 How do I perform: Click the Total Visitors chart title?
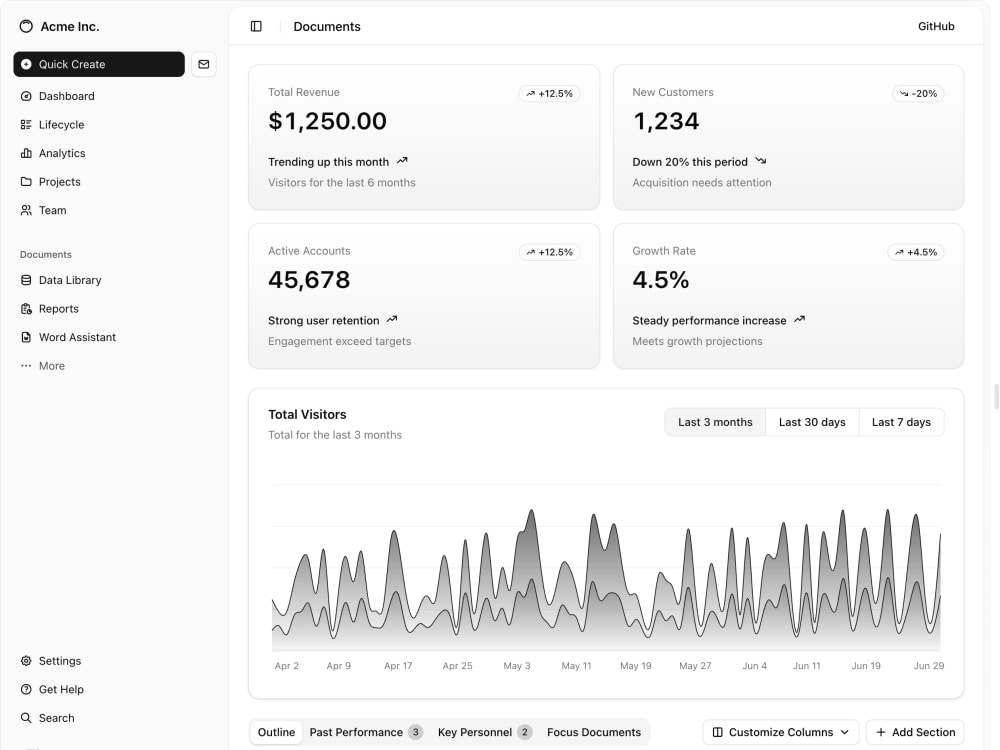click(x=307, y=415)
